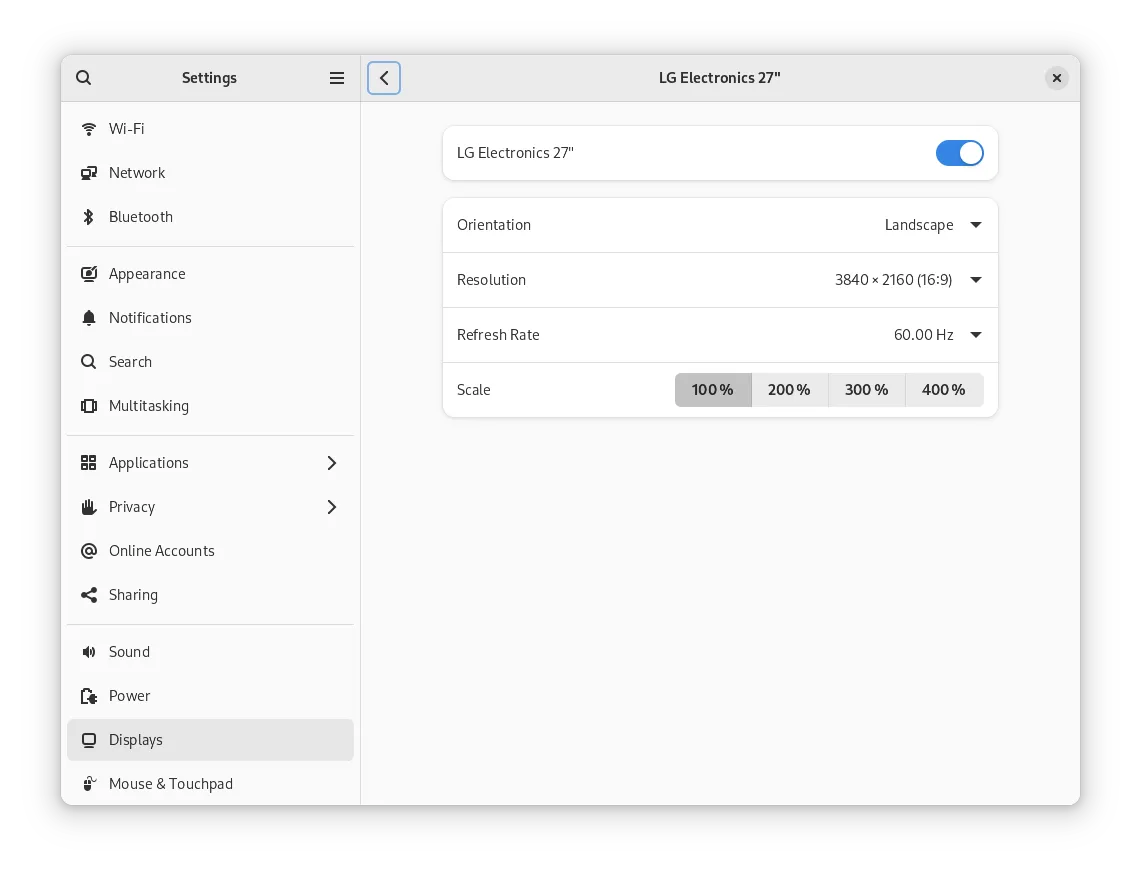Click the Sound speaker icon
Viewport: 1141px width, 872px height.
tap(89, 652)
